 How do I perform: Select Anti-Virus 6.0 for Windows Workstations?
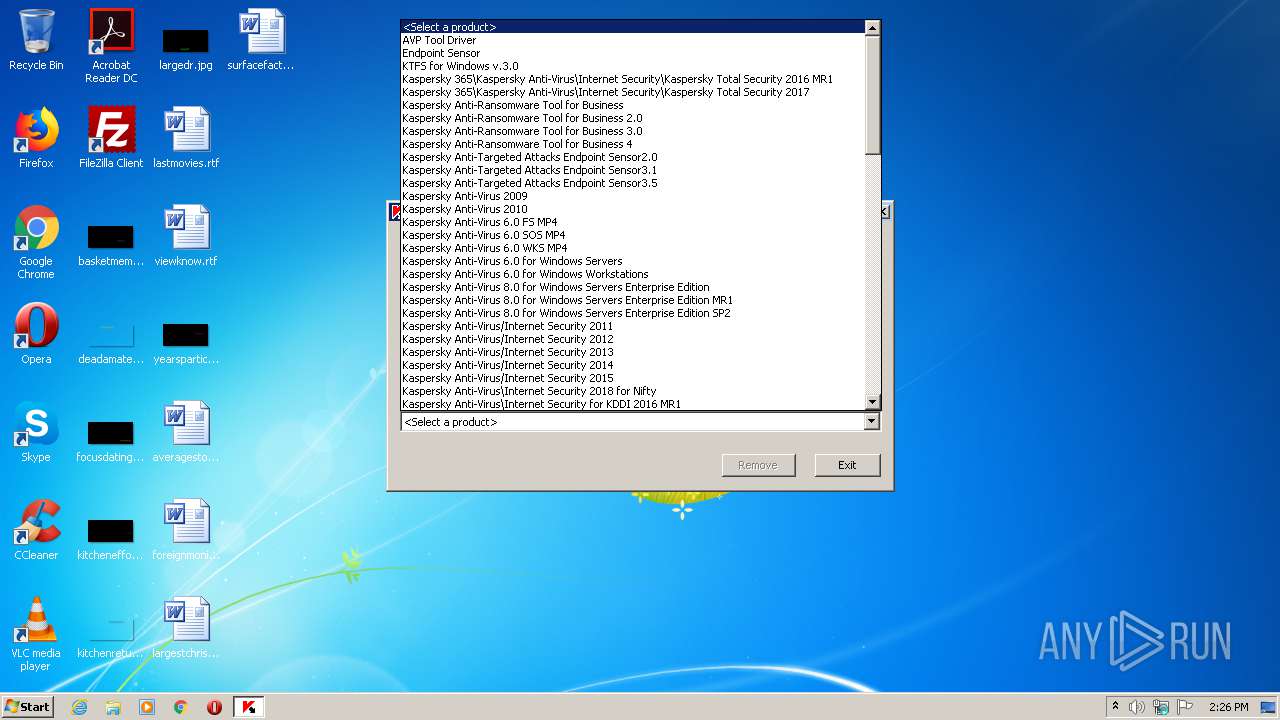632,274
